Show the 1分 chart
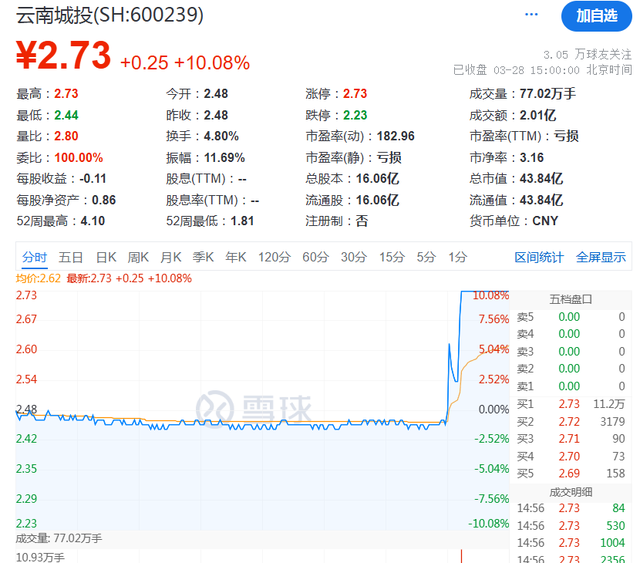This screenshot has width=640, height=563. tap(458, 257)
